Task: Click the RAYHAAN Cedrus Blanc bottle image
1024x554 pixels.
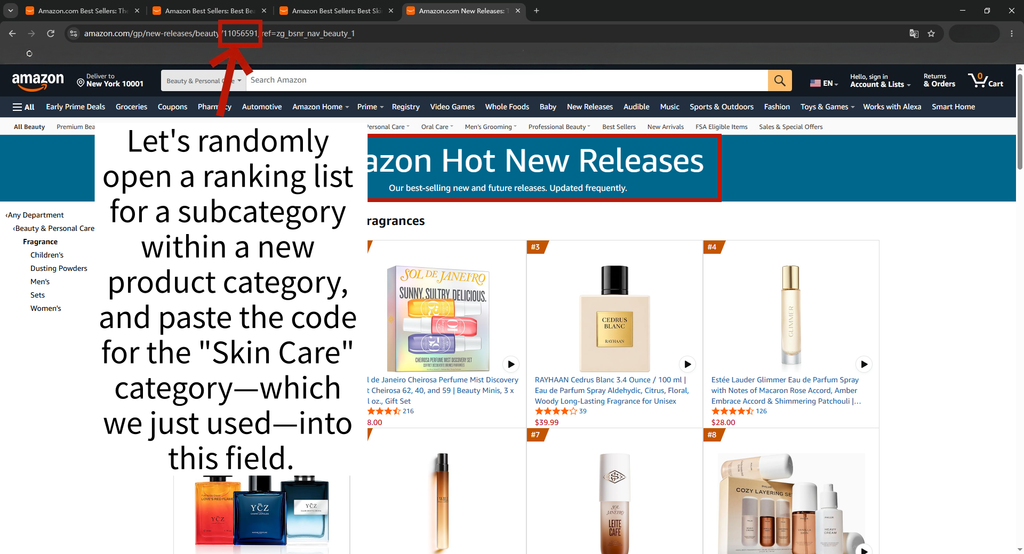Action: (x=615, y=318)
